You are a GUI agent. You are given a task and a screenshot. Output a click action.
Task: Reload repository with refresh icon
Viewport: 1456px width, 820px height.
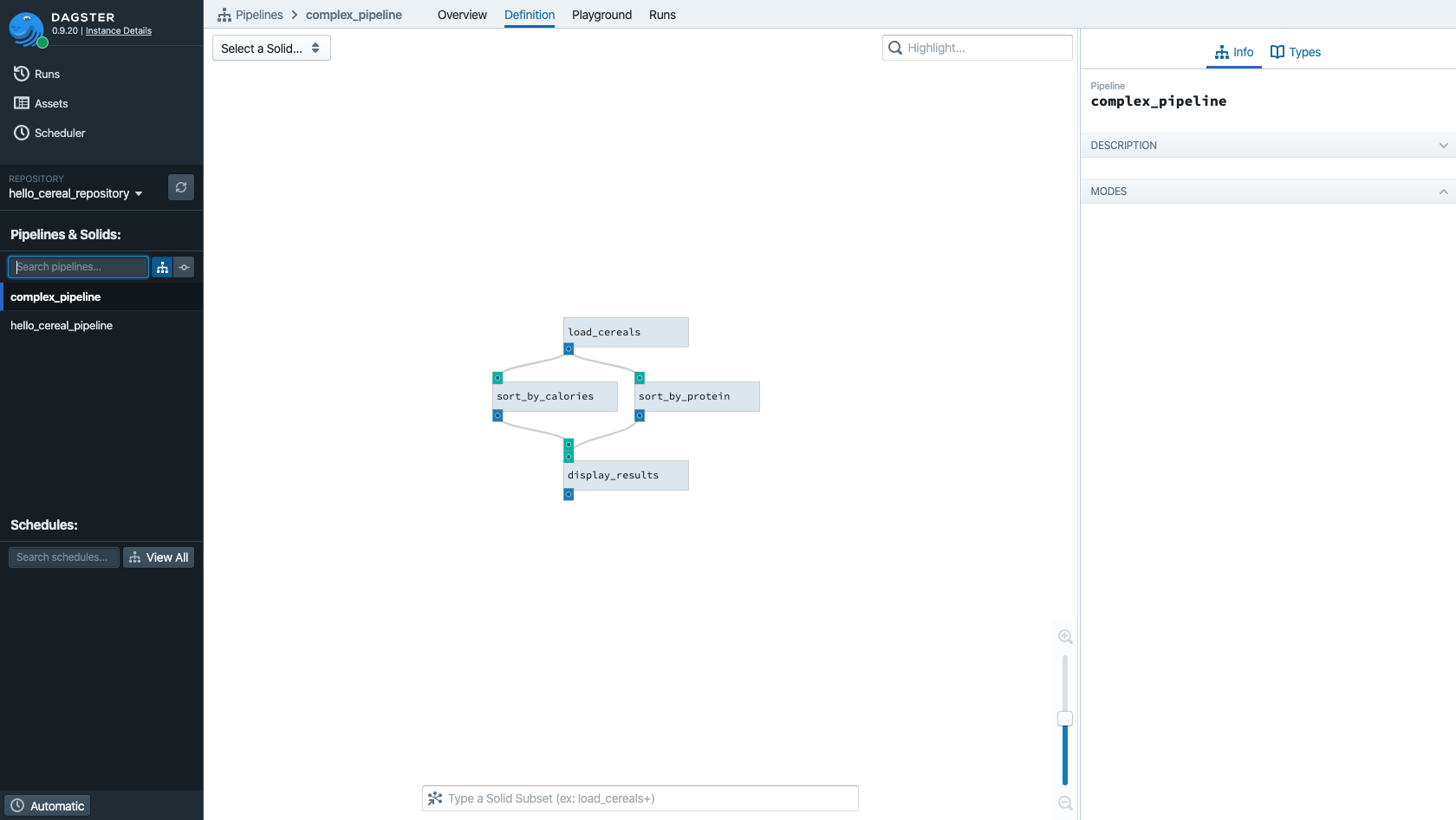[x=181, y=187]
